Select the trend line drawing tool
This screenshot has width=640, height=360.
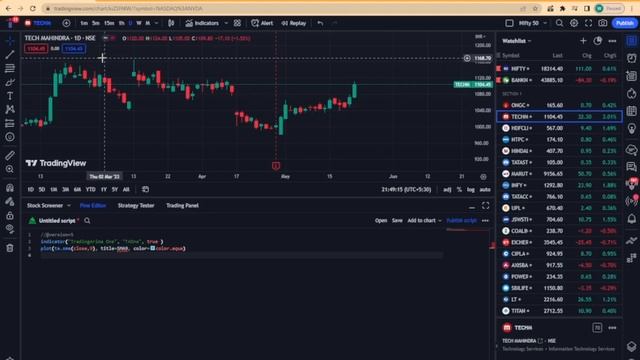[x=10, y=54]
